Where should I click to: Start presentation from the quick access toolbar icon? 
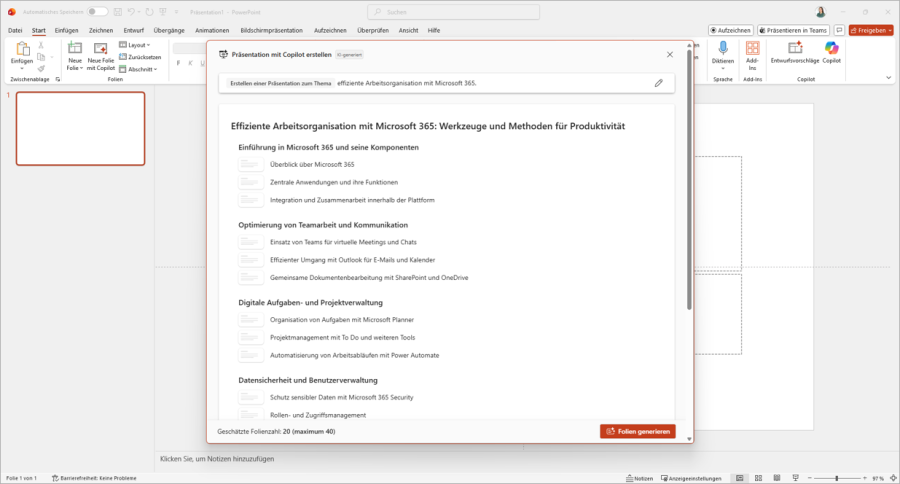163,11
